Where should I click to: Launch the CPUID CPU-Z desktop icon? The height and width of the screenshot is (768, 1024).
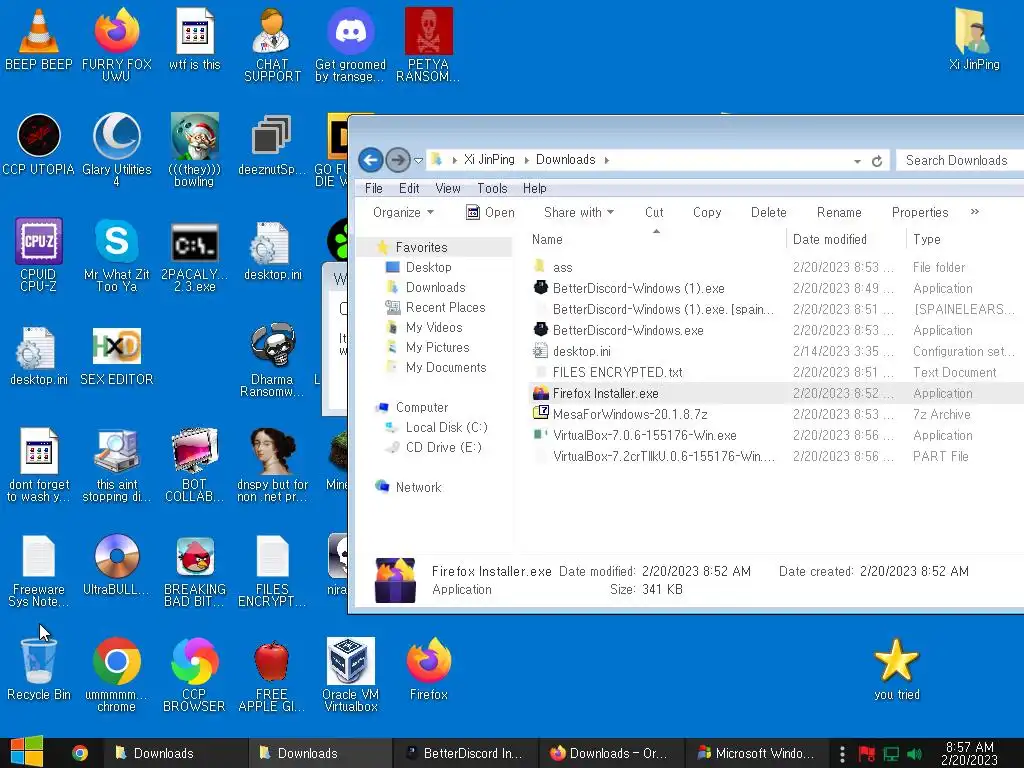pyautogui.click(x=39, y=253)
